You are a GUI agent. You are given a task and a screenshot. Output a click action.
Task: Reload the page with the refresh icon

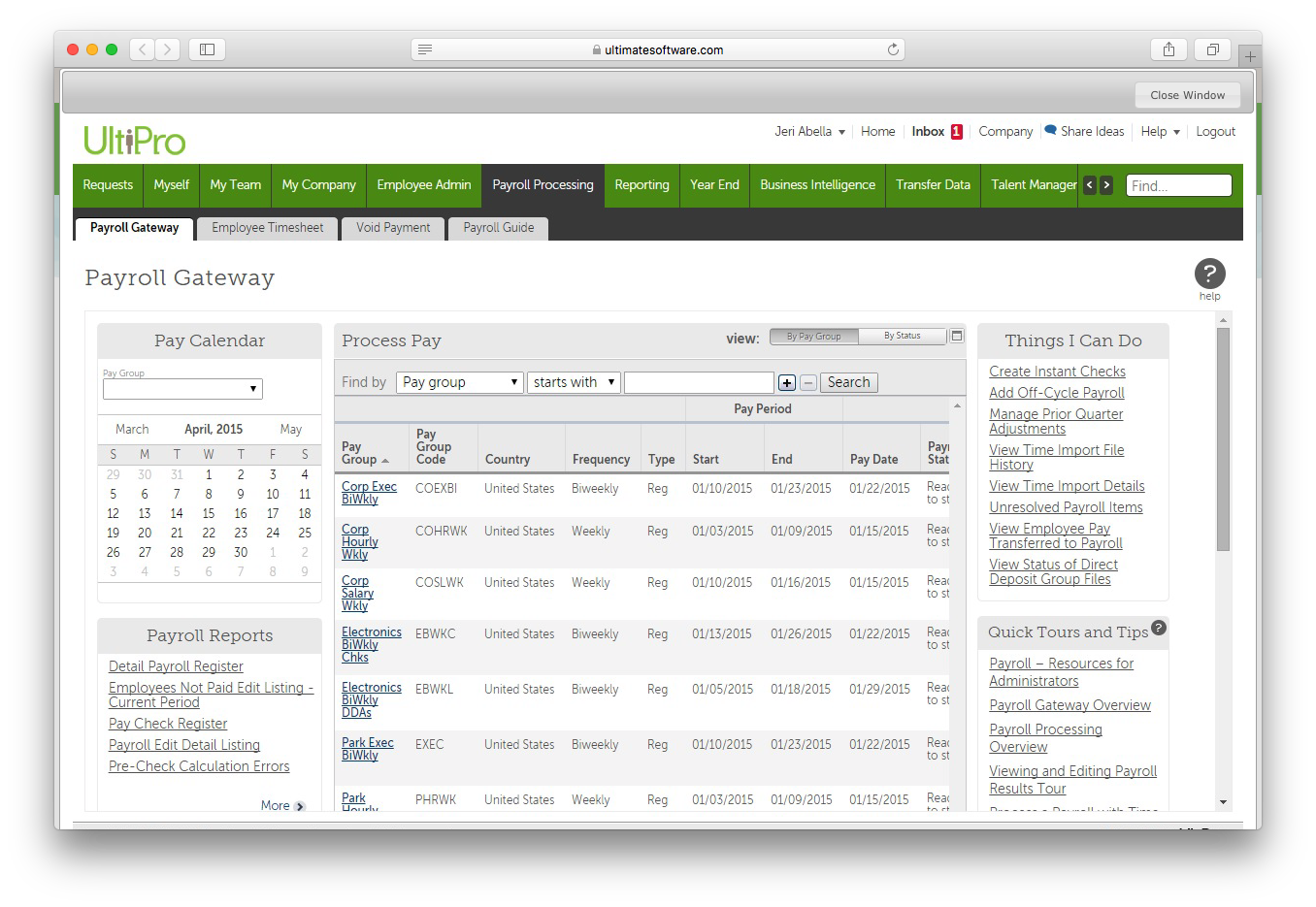[x=893, y=49]
